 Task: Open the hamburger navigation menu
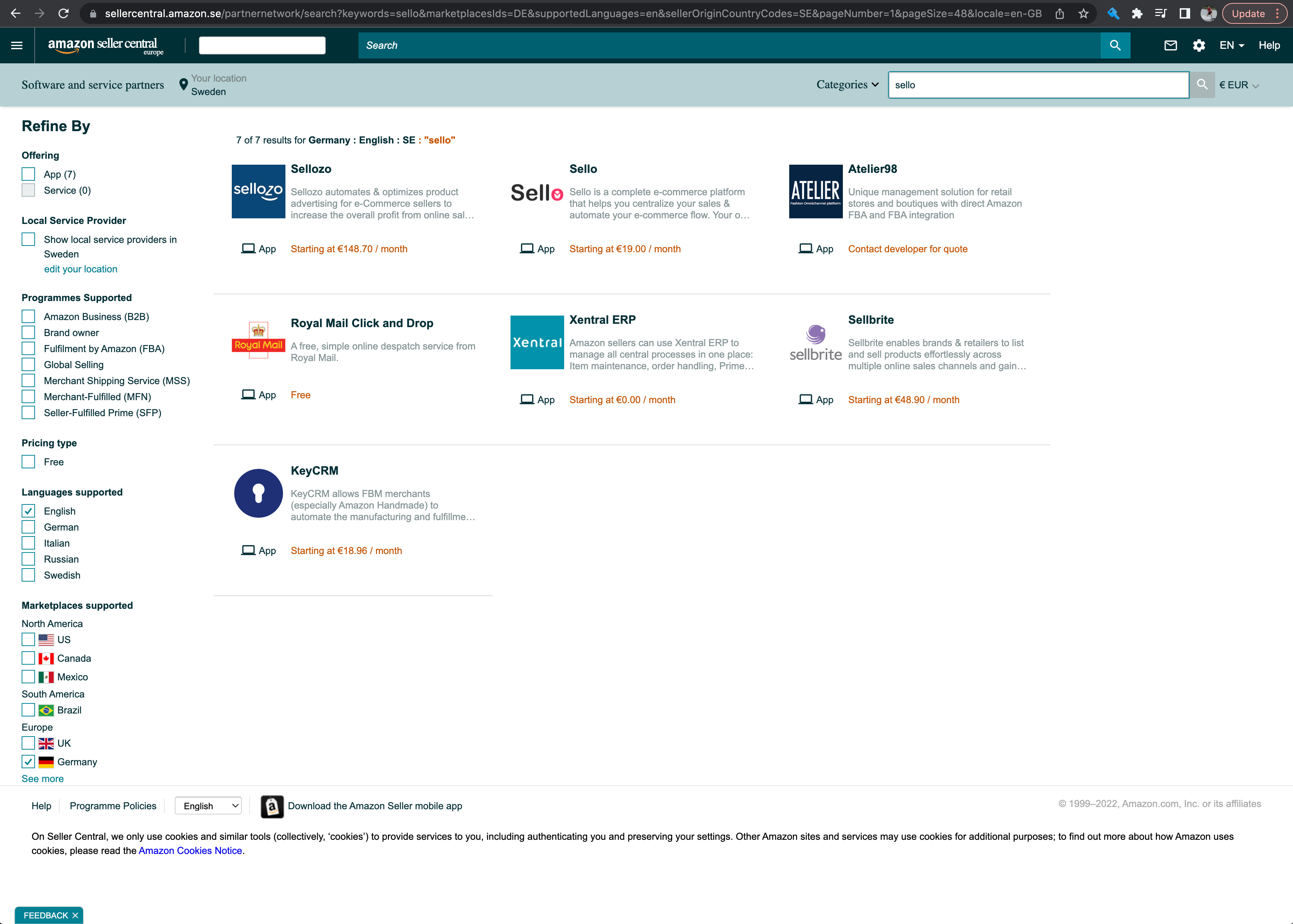[x=16, y=45]
